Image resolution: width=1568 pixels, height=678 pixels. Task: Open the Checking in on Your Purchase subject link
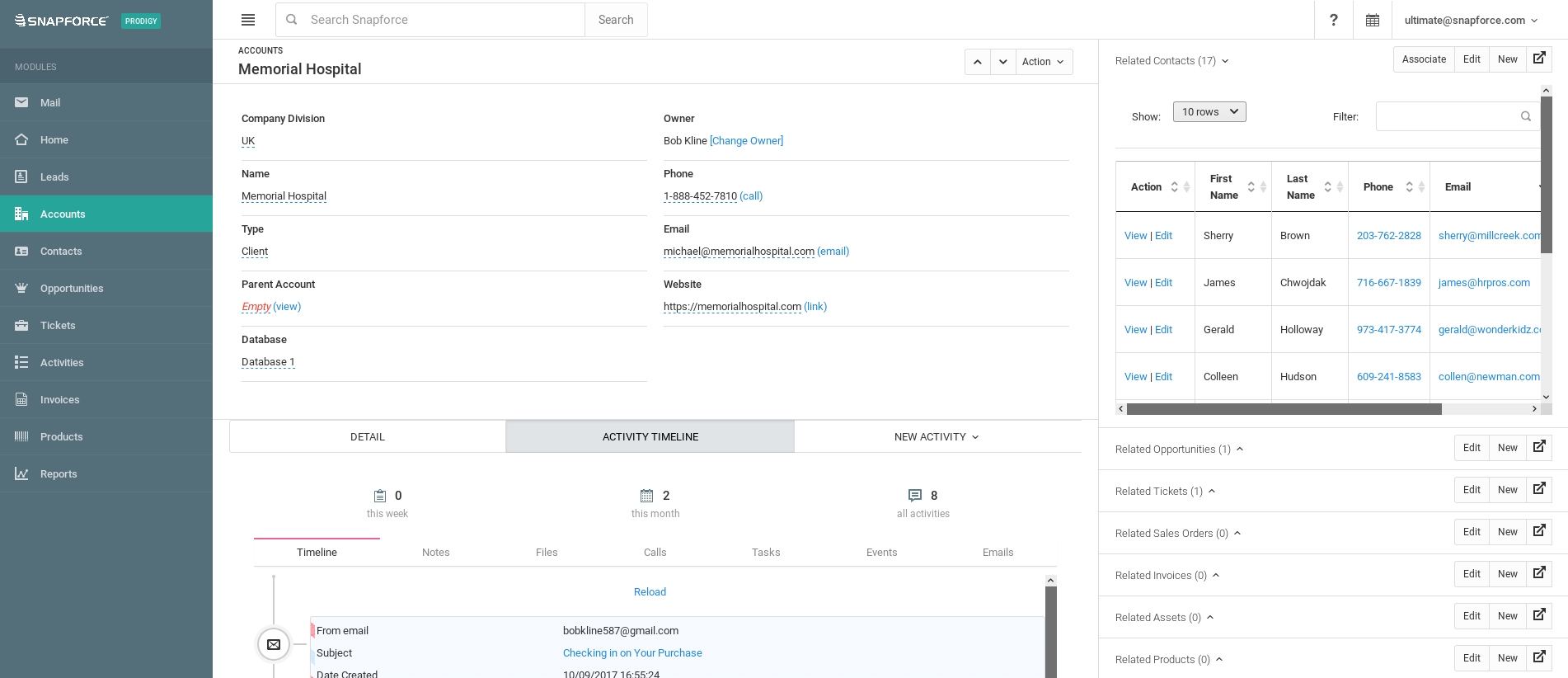point(632,653)
